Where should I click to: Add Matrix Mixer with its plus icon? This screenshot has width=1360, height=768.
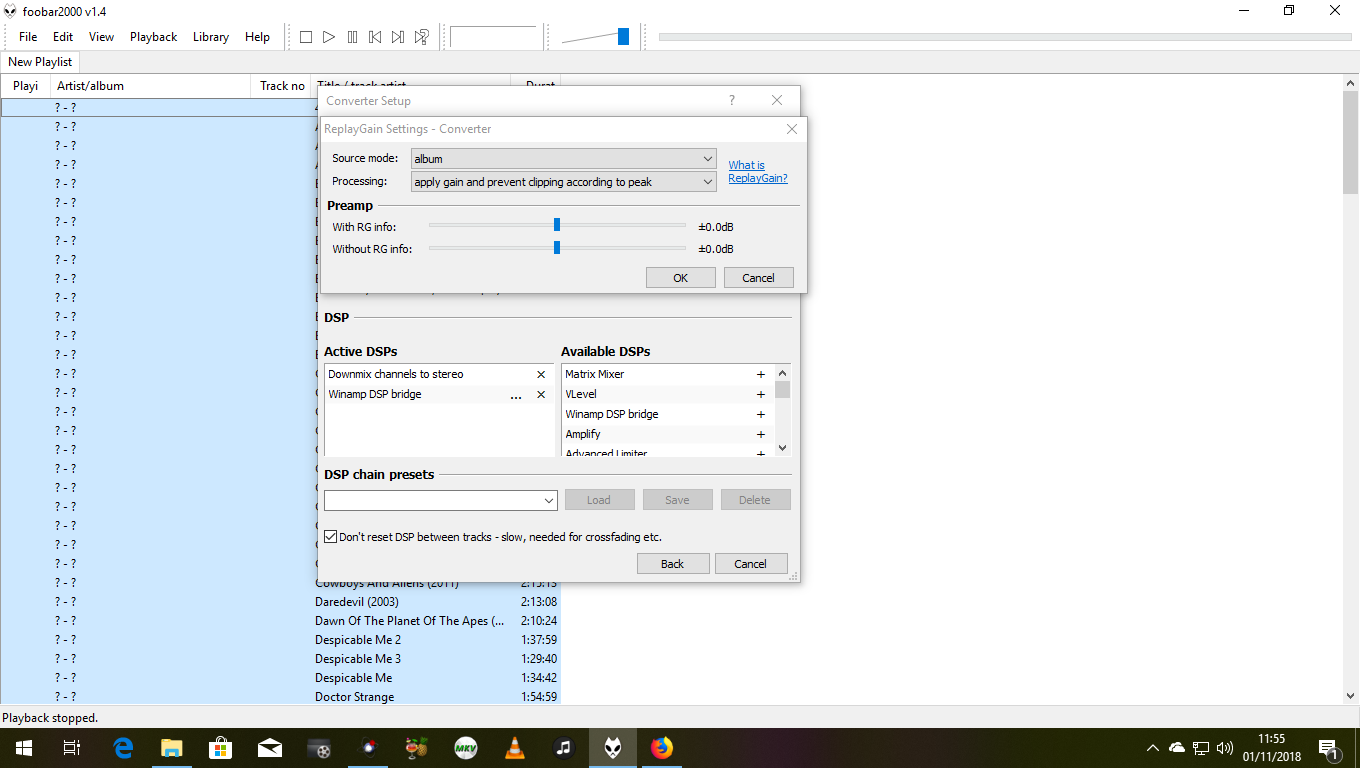[761, 374]
